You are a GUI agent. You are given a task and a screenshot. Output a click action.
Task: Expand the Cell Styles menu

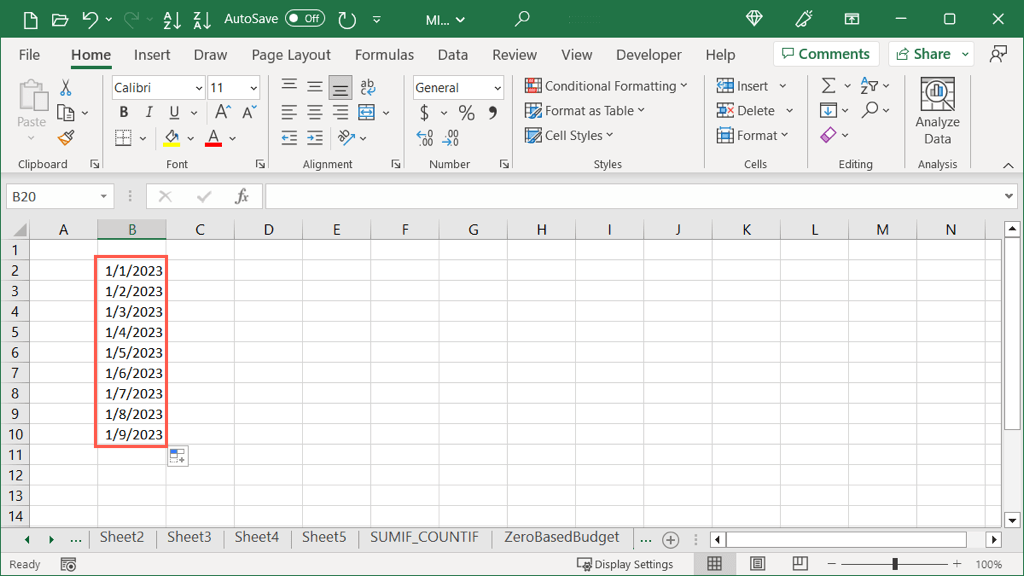click(569, 135)
